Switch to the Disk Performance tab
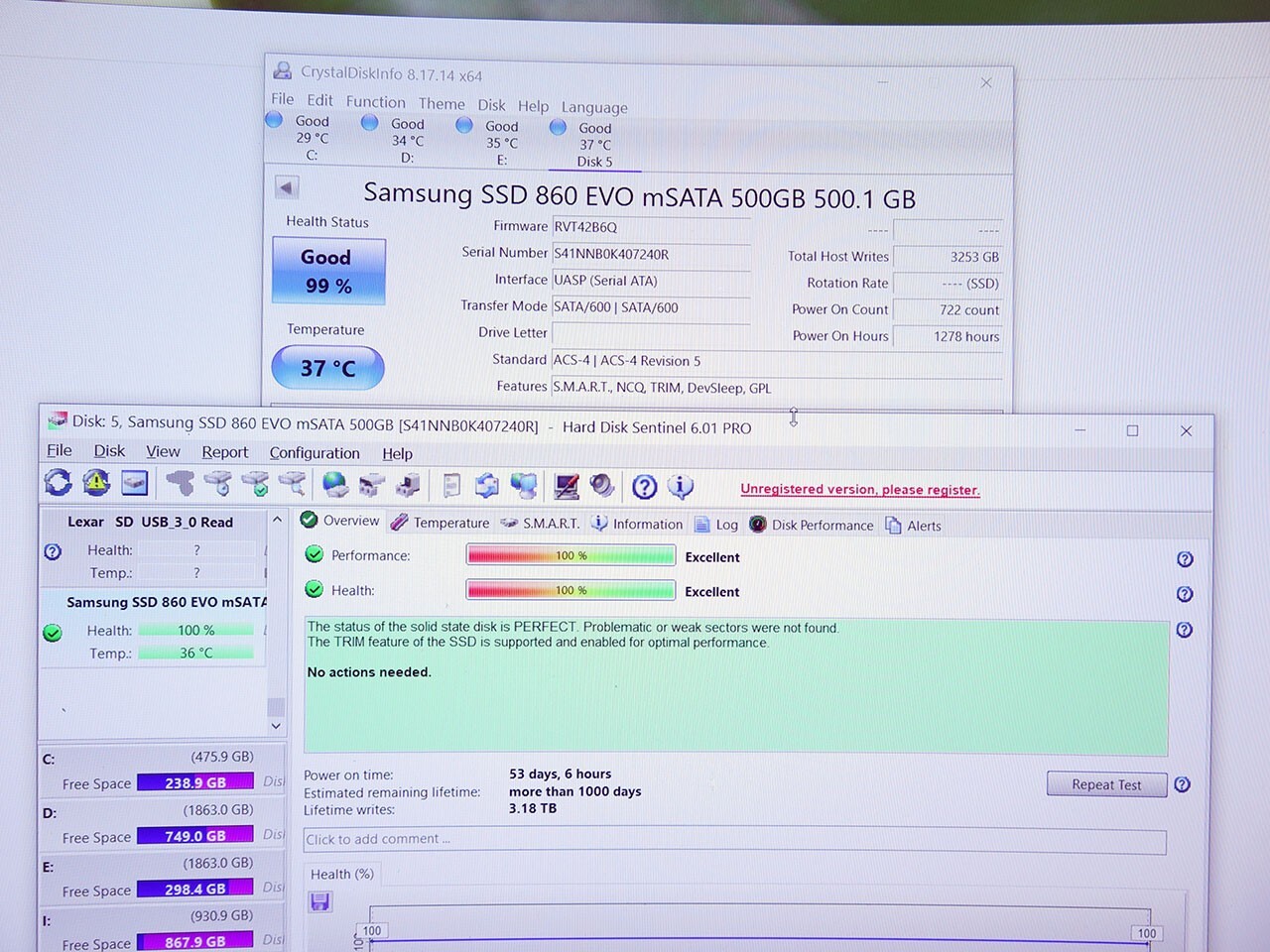This screenshot has width=1270, height=952. (812, 525)
